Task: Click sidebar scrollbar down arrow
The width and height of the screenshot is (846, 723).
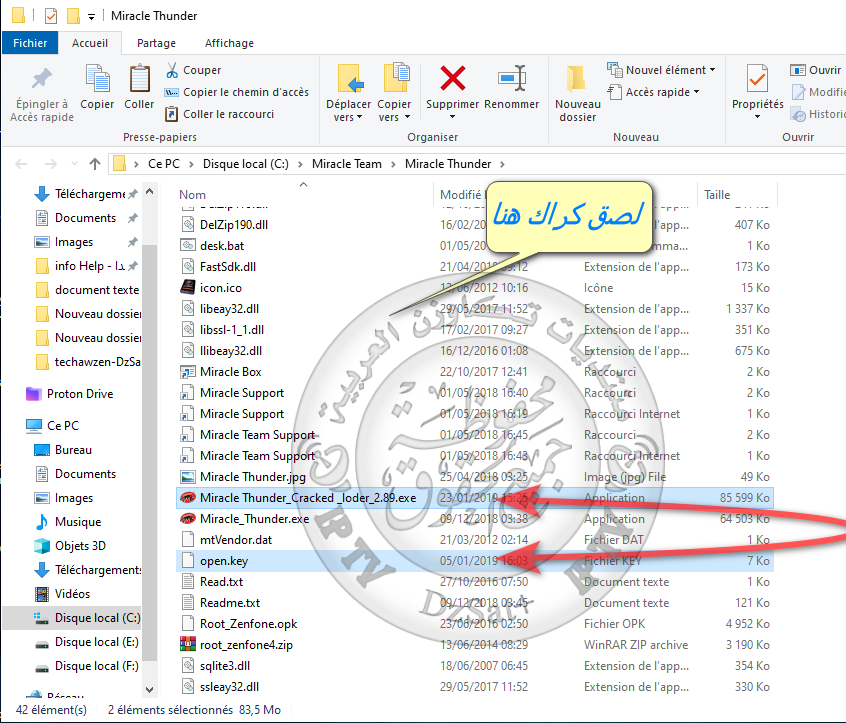Action: pos(150,690)
